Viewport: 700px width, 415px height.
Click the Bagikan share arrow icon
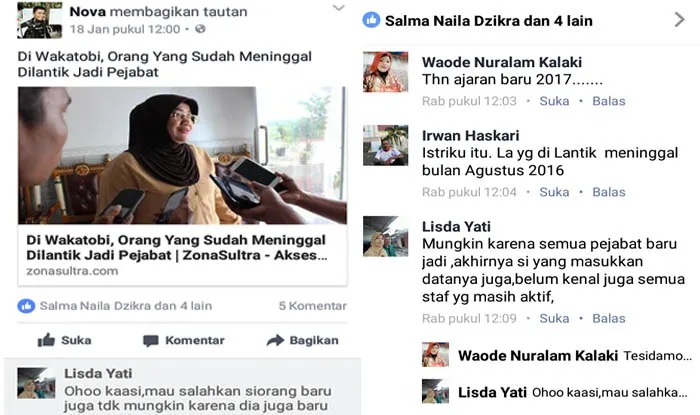pyautogui.click(x=275, y=340)
